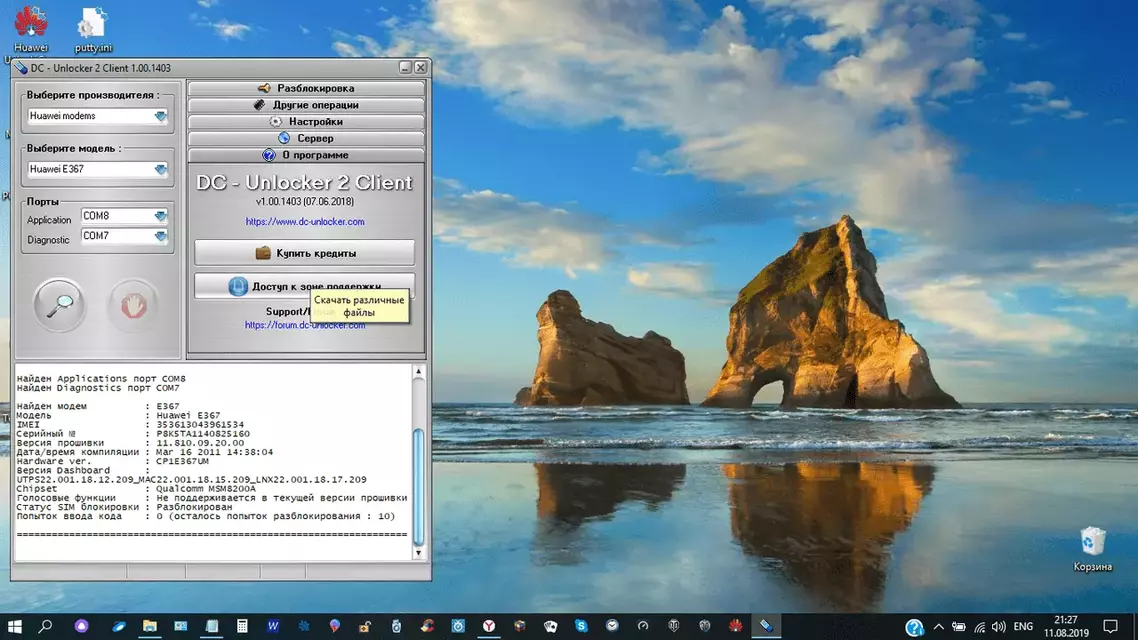The image size is (1138, 640).
Task: Follow the www.dc-unlocker.com link
Action: [x=305, y=222]
